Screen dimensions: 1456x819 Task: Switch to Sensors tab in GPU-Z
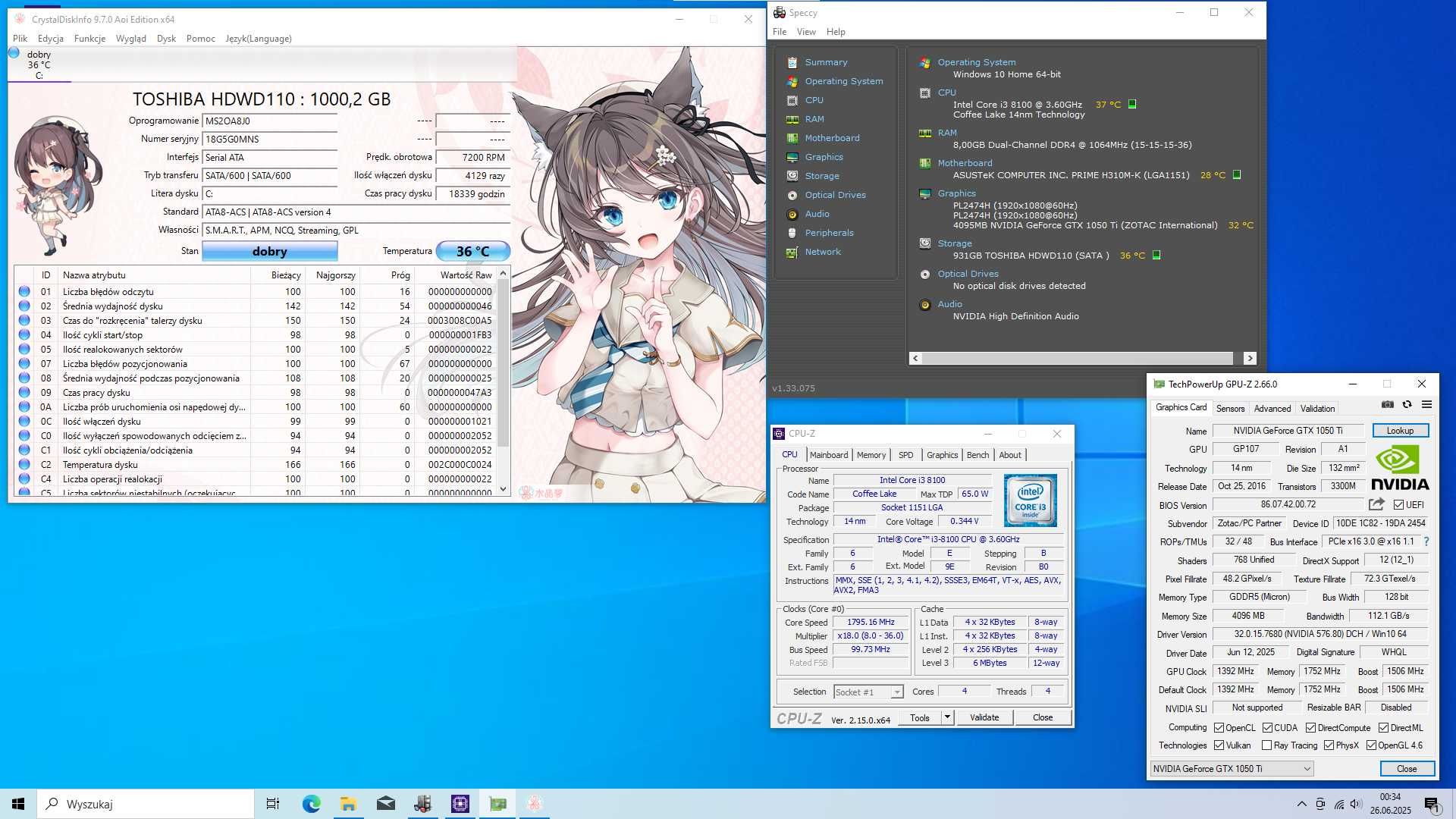coord(1230,408)
